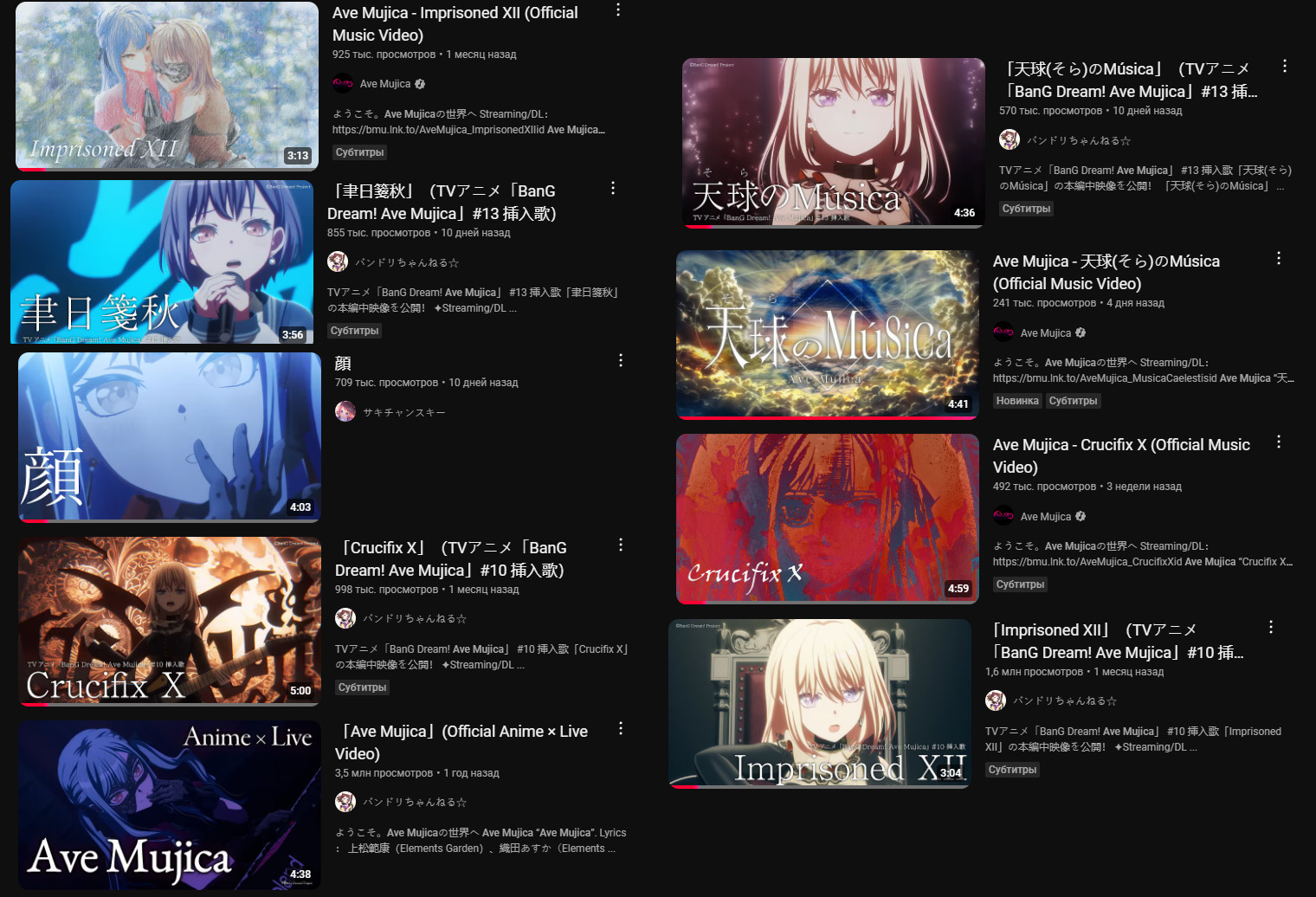Open more options for Ave Mujica Anime × Live video
1316x897 pixels.
tap(621, 728)
